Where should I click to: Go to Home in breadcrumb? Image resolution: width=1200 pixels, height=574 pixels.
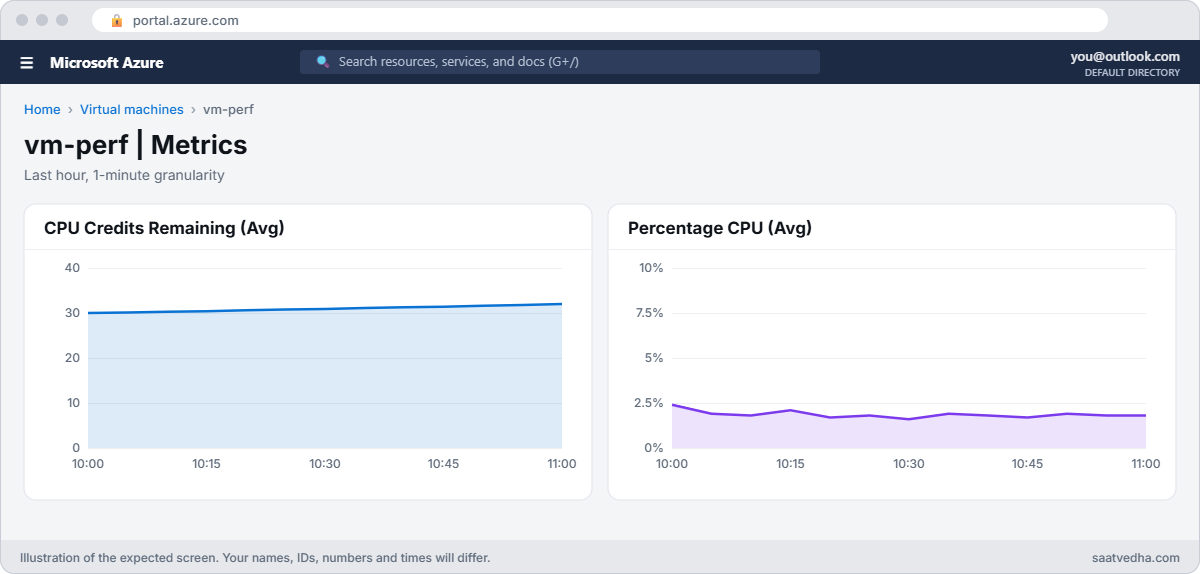[x=42, y=110]
